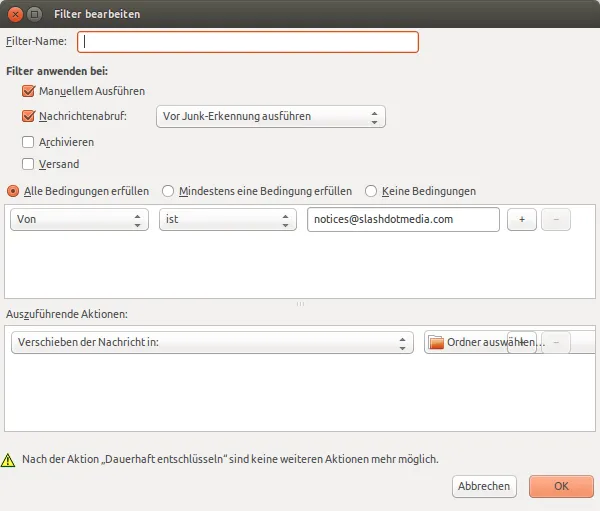Enable the Versand checkbox

(28, 164)
